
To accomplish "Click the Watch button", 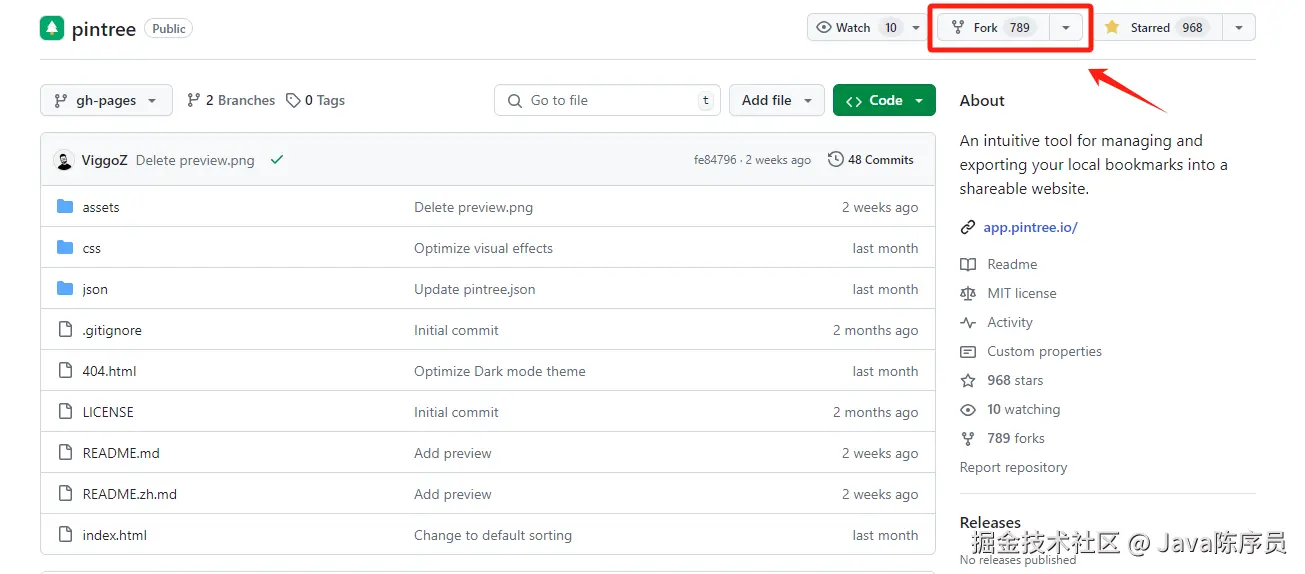I will pos(856,28).
